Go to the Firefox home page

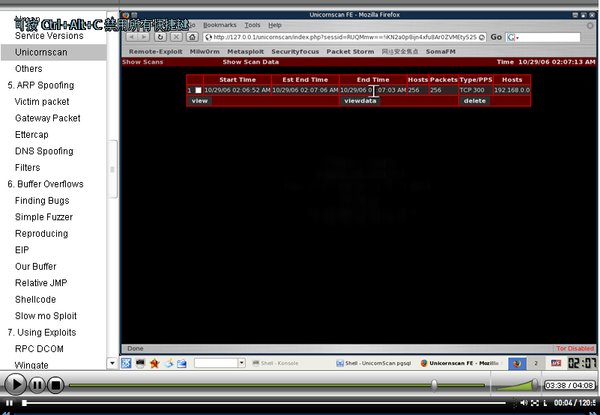tap(192, 37)
